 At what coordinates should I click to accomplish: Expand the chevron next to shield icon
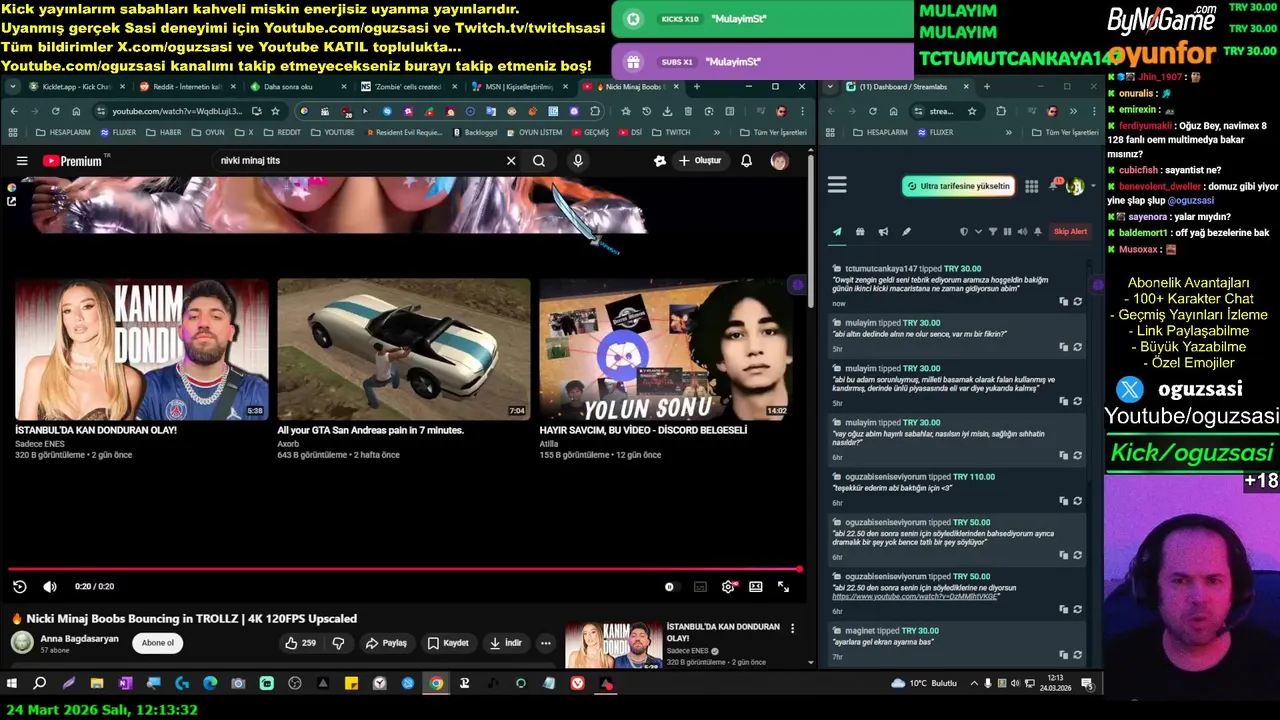click(x=978, y=232)
